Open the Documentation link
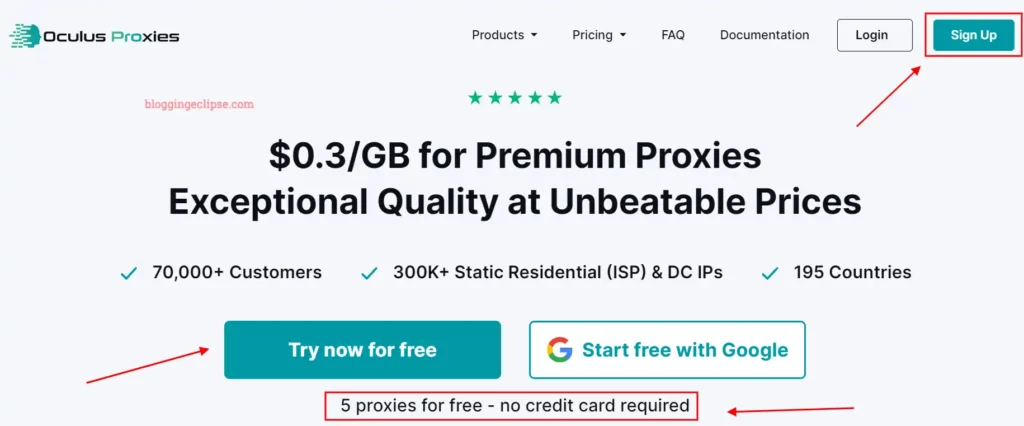1024x426 pixels. pyautogui.click(x=764, y=35)
